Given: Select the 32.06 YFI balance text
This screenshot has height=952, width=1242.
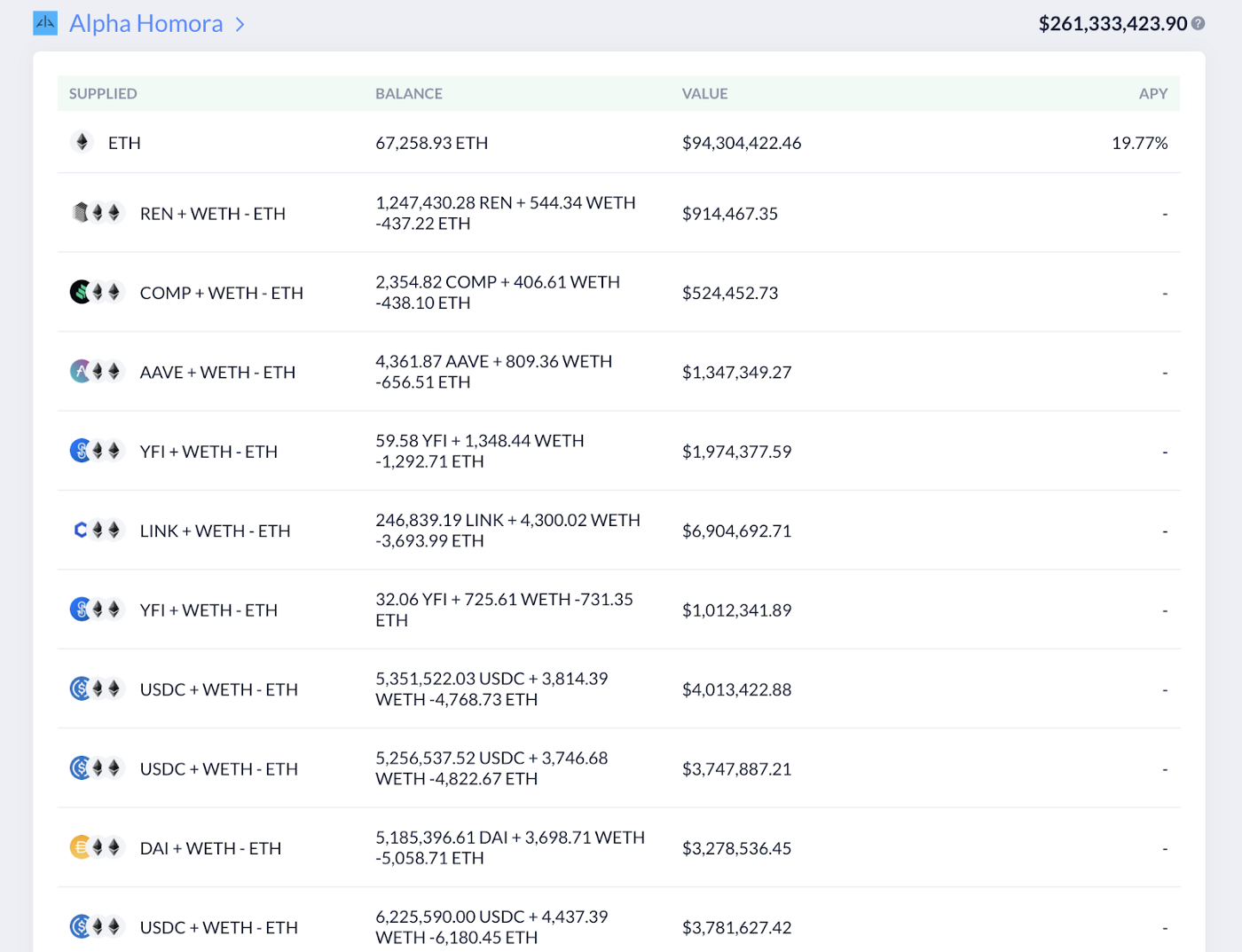Looking at the screenshot, I should point(505,610).
